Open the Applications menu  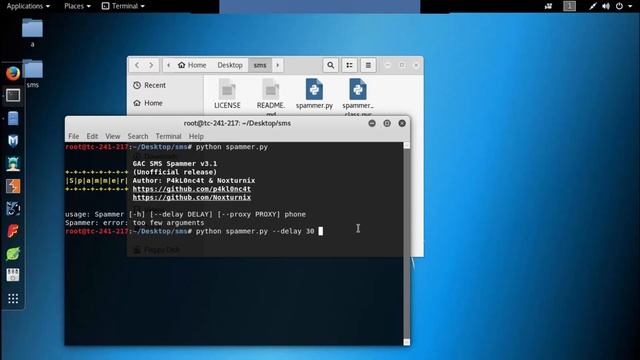(28, 6)
